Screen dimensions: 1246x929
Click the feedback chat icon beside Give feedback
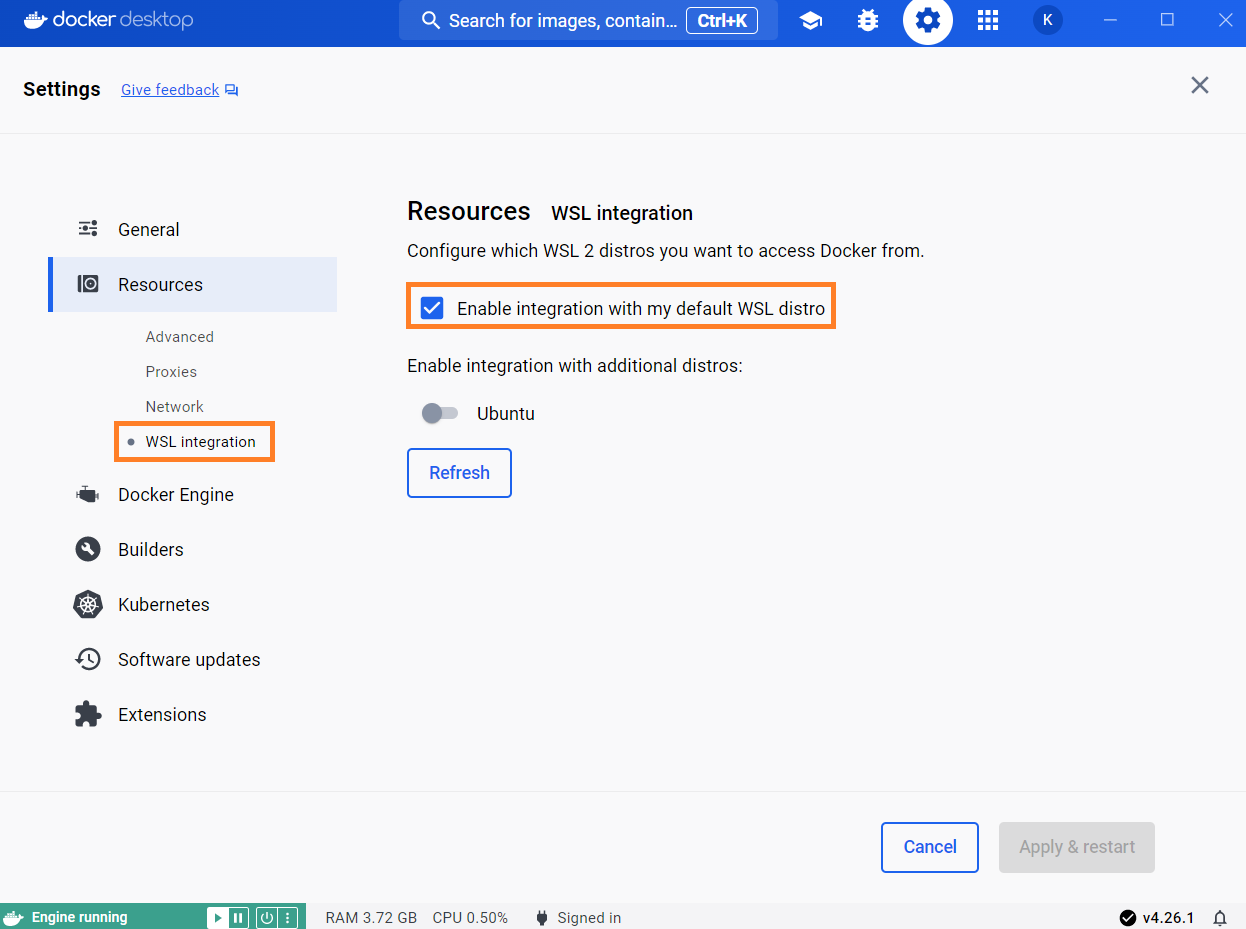coord(232,90)
